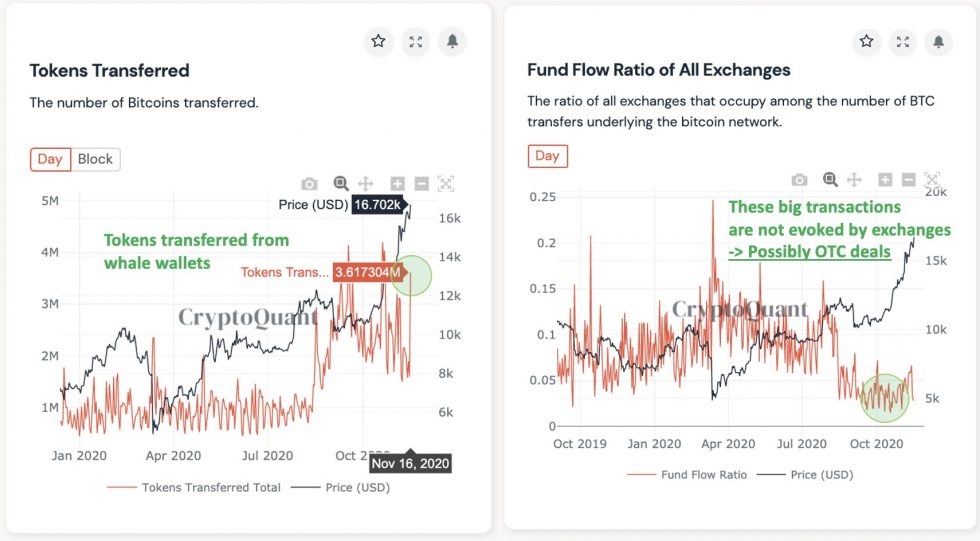Screen dimensions: 980x541
Task: Zoom in on the Tokens Transferred chart
Action: click(x=397, y=184)
